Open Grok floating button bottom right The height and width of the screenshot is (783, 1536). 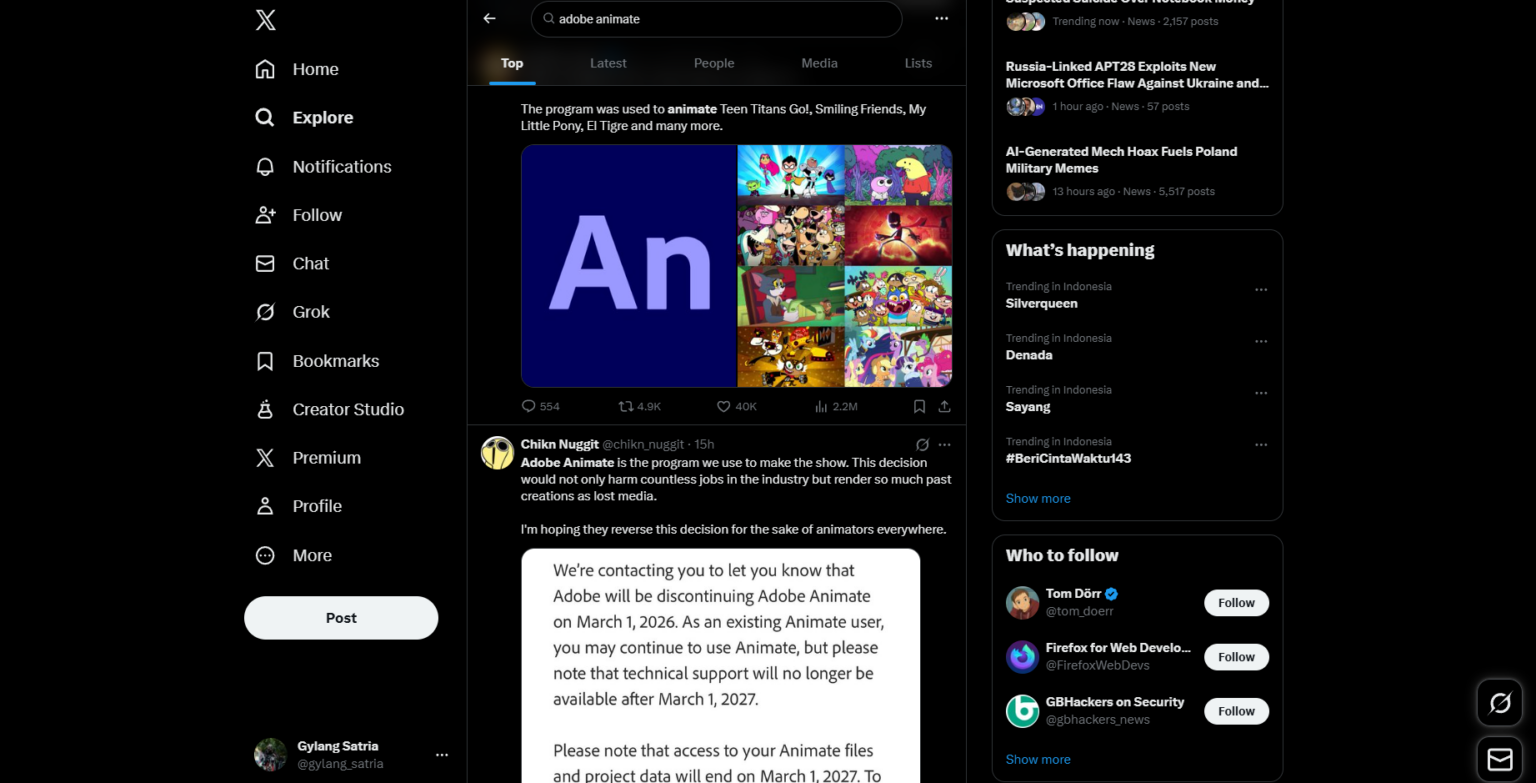(x=1500, y=703)
